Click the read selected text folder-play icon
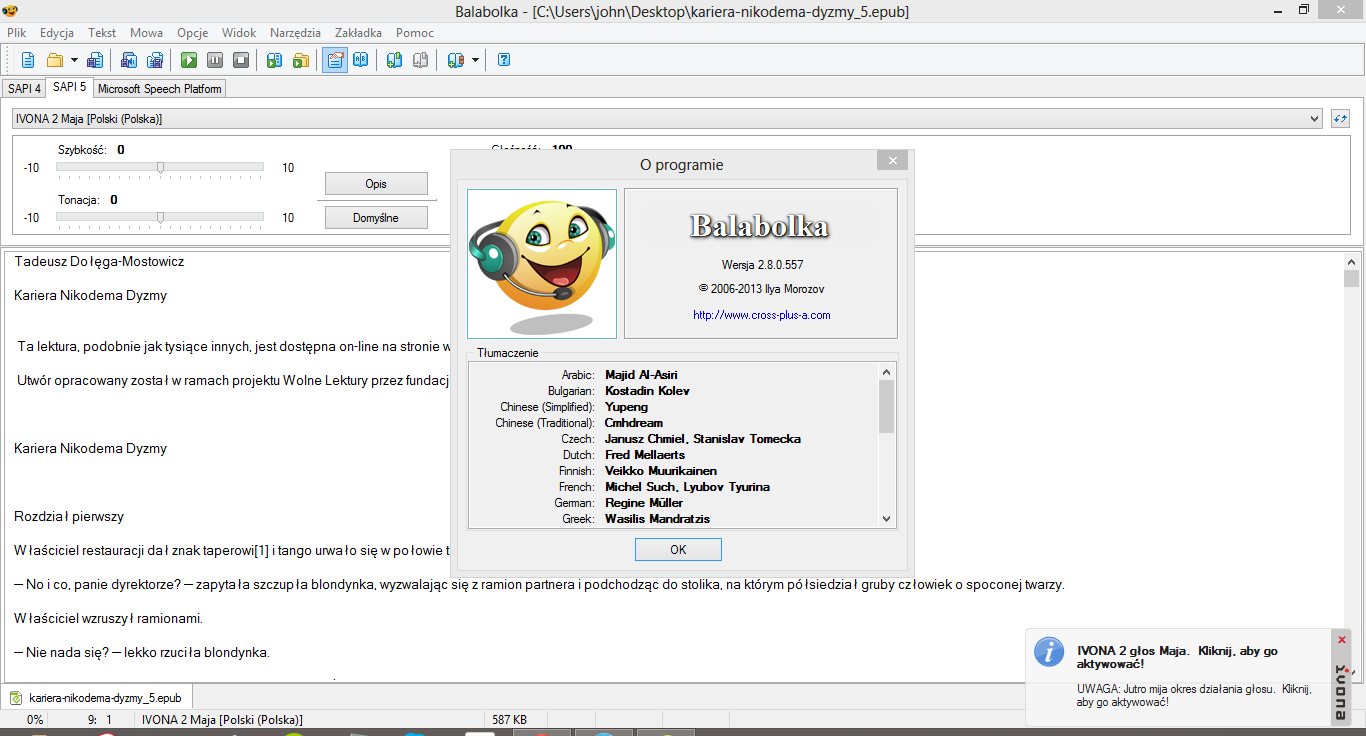 point(301,60)
